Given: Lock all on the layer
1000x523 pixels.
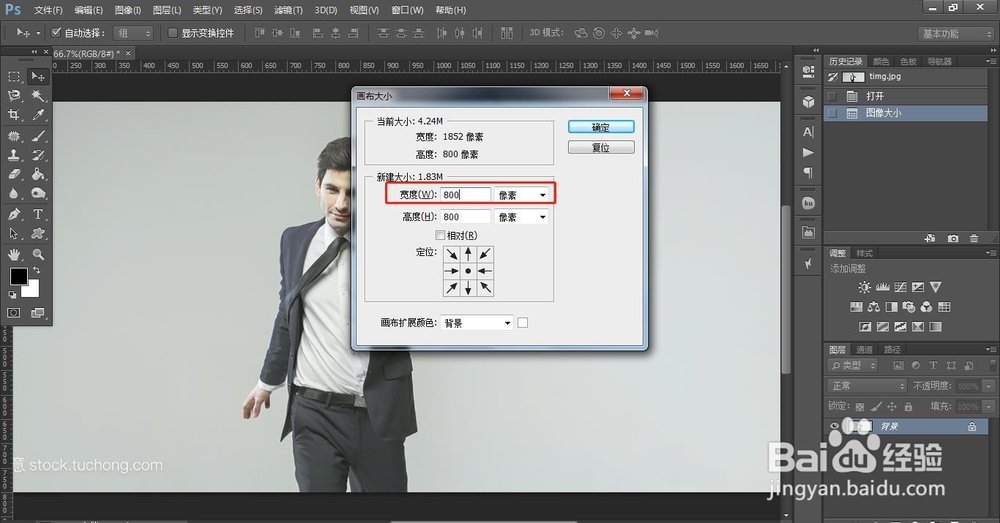Looking at the screenshot, I should 908,406.
